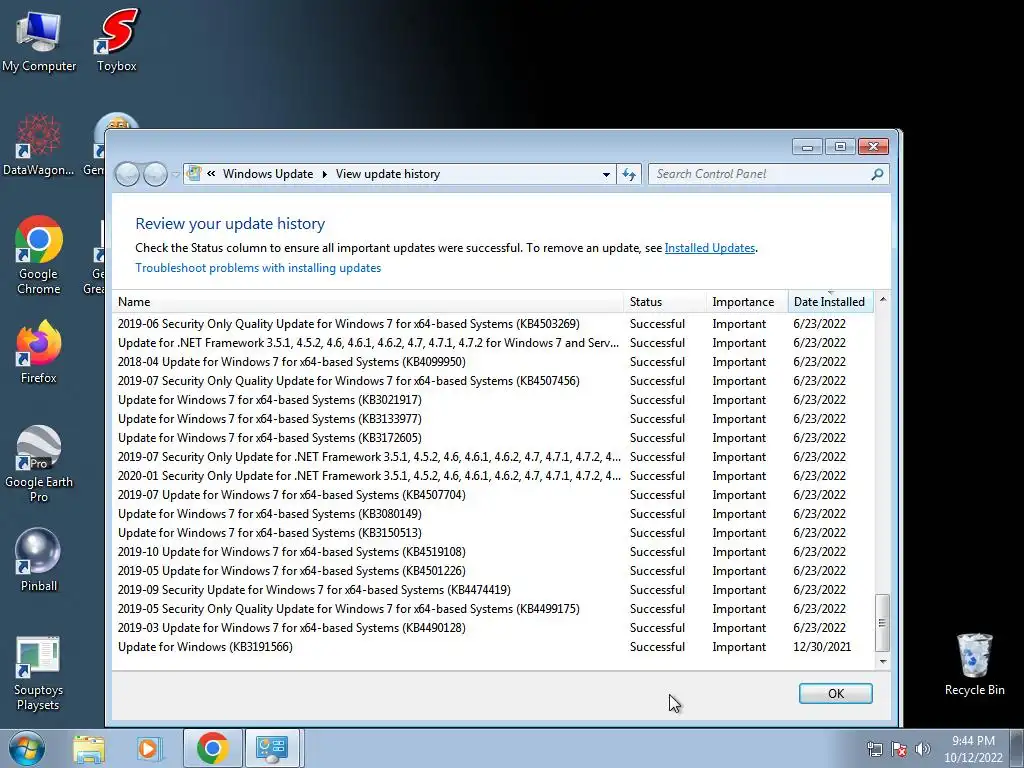Sort by the Date Installed column

click(x=830, y=302)
